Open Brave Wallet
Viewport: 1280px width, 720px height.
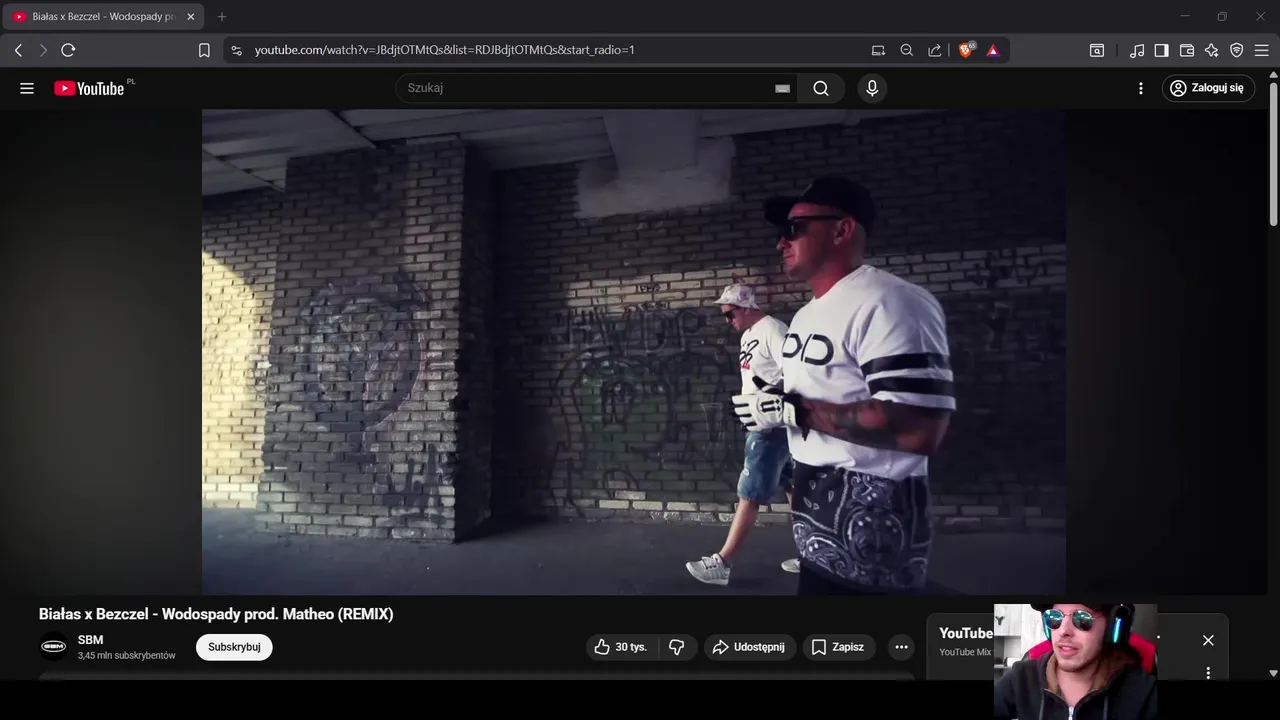coord(1187,50)
